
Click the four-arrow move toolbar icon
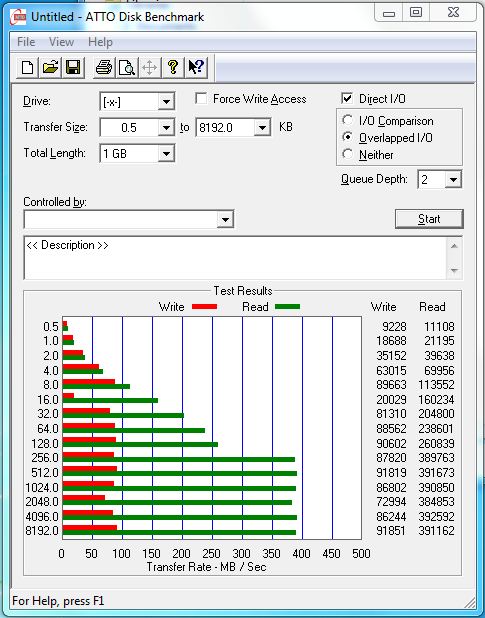150,67
